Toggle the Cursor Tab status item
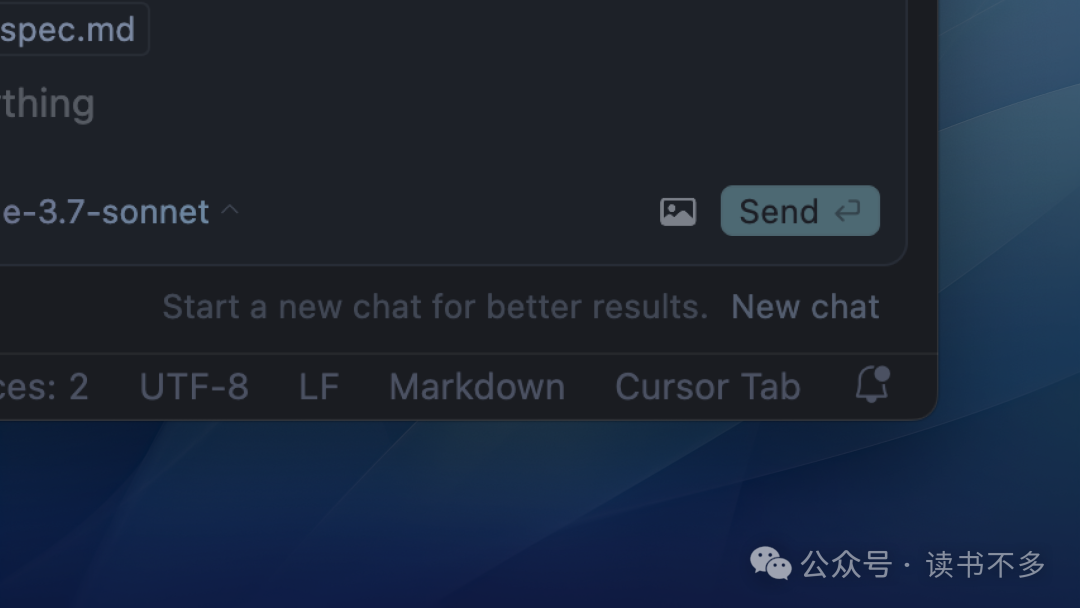 pos(707,386)
